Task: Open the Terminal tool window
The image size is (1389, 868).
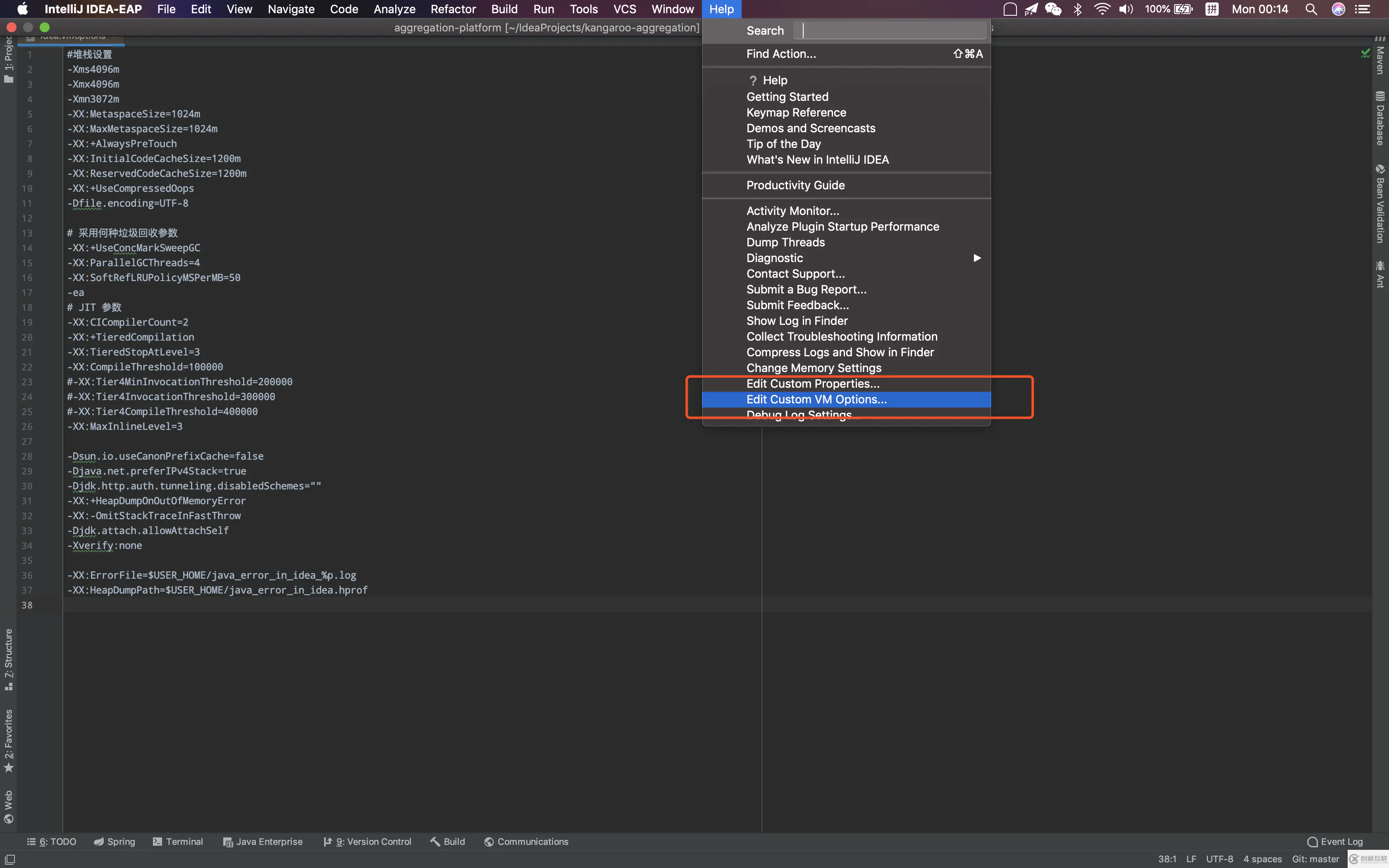Action: 177,842
